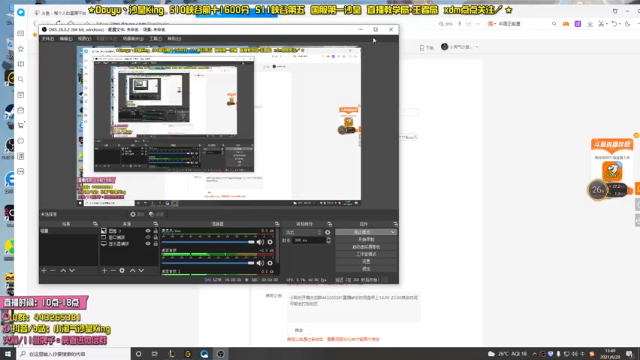Pop out the audio mixer dock
640x360 pixels.
pos(277,224)
